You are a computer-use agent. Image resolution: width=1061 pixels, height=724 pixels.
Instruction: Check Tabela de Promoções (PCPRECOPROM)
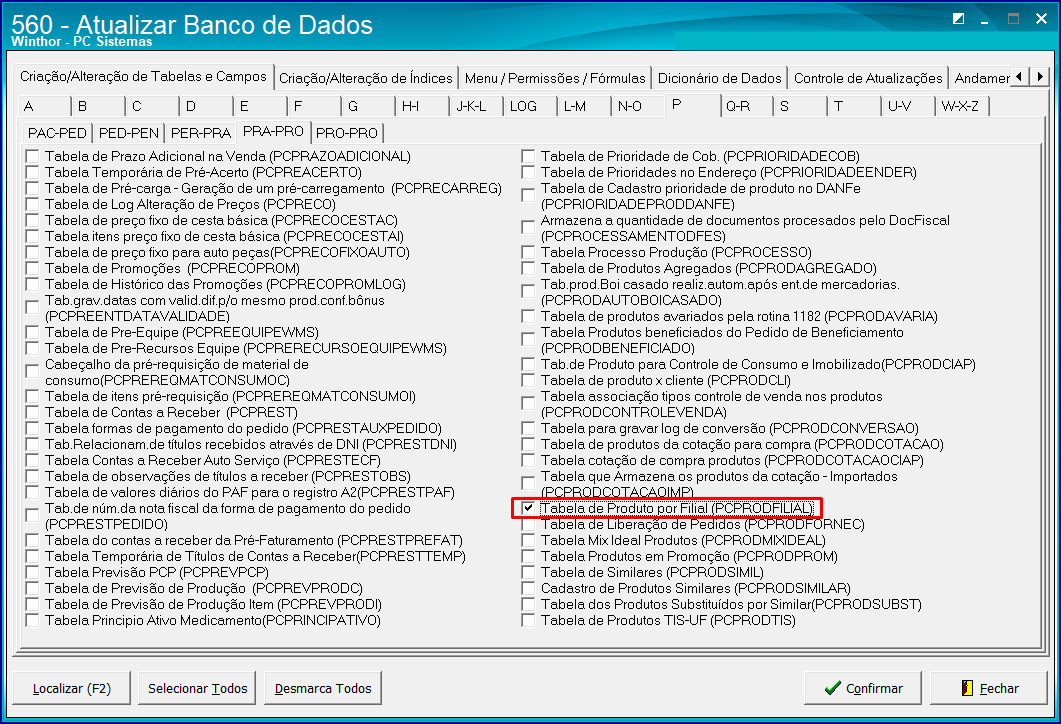[x=32, y=269]
